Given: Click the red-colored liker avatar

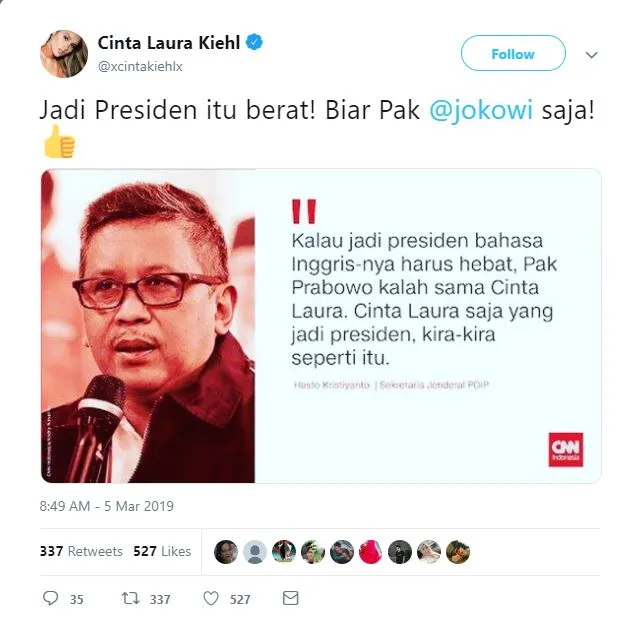Looking at the screenshot, I should click(x=371, y=552).
